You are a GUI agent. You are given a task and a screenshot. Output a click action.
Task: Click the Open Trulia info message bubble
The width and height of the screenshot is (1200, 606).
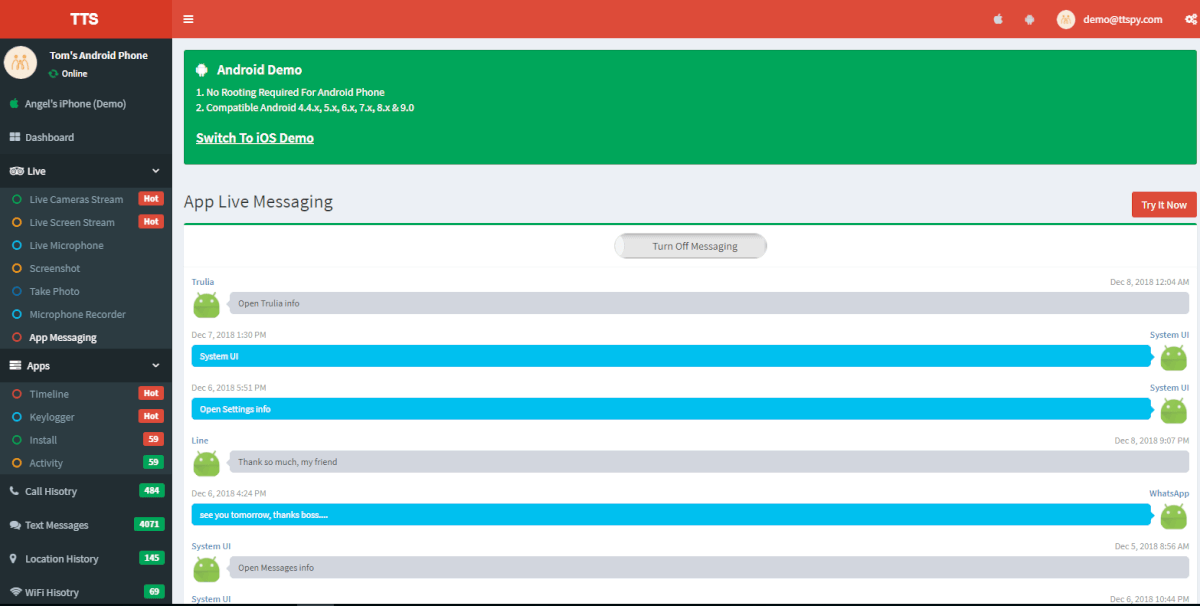coord(708,303)
